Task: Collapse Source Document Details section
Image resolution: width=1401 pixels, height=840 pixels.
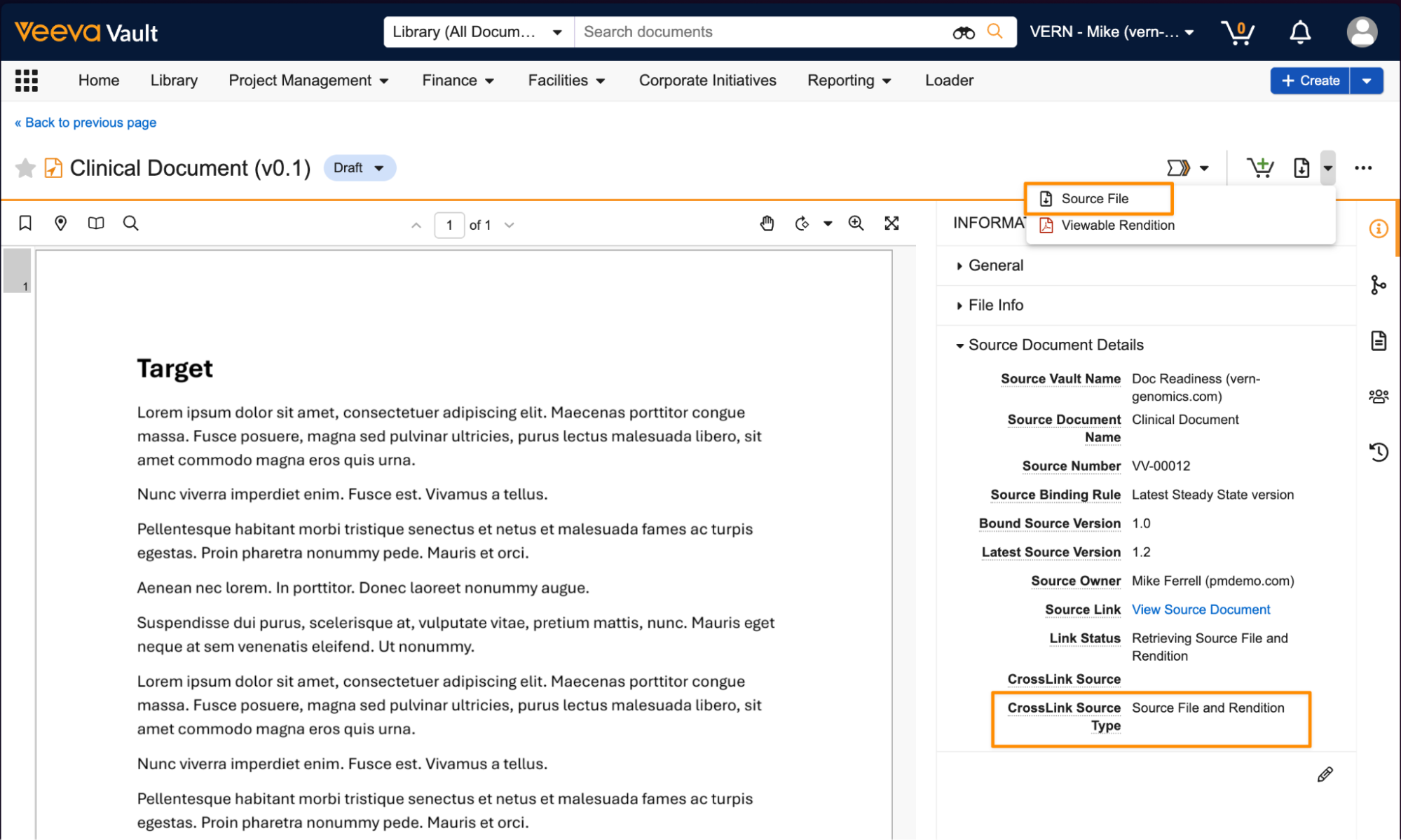Action: tap(1055, 345)
